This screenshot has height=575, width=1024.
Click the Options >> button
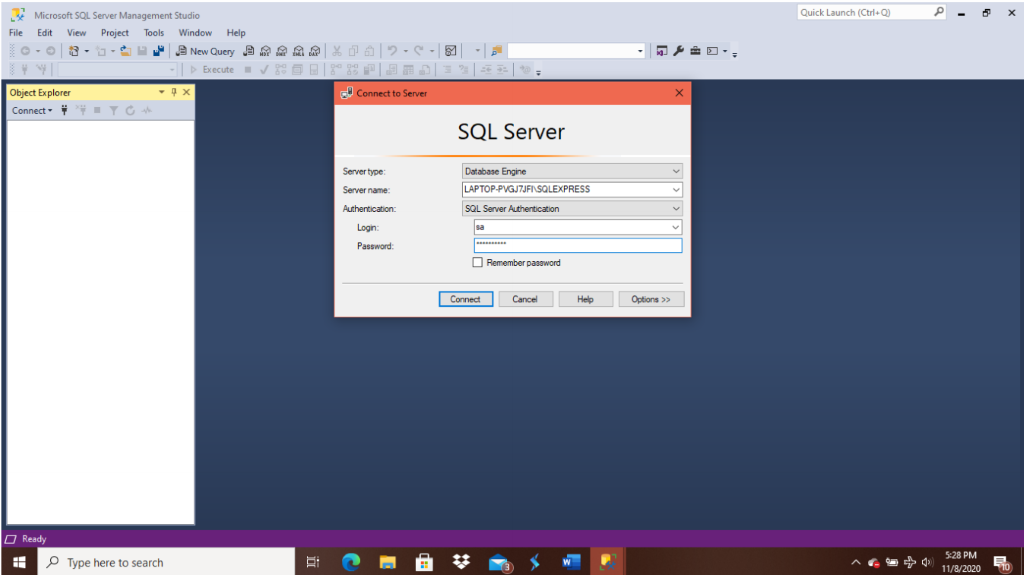coord(651,299)
